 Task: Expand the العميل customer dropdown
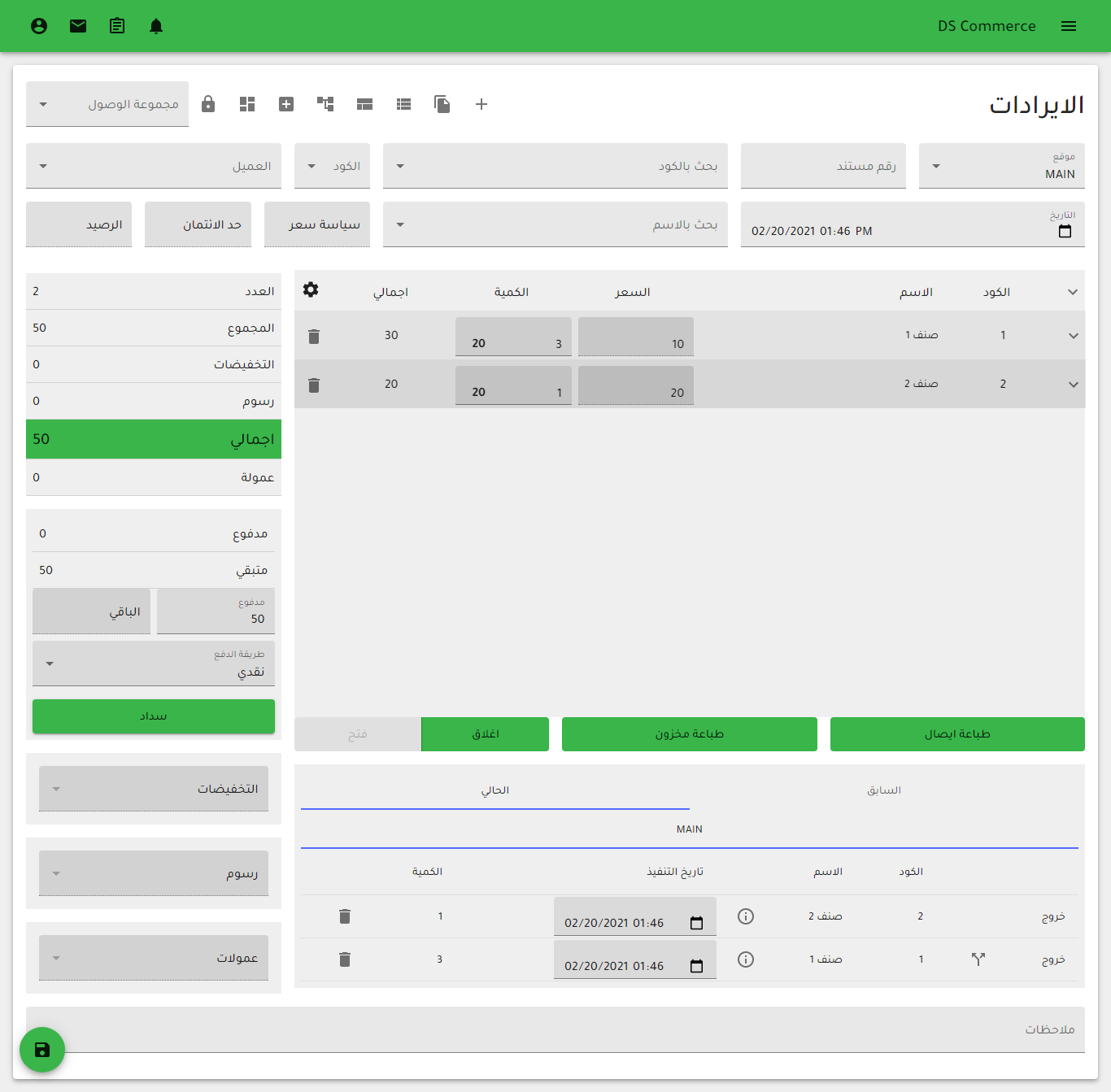[x=153, y=165]
